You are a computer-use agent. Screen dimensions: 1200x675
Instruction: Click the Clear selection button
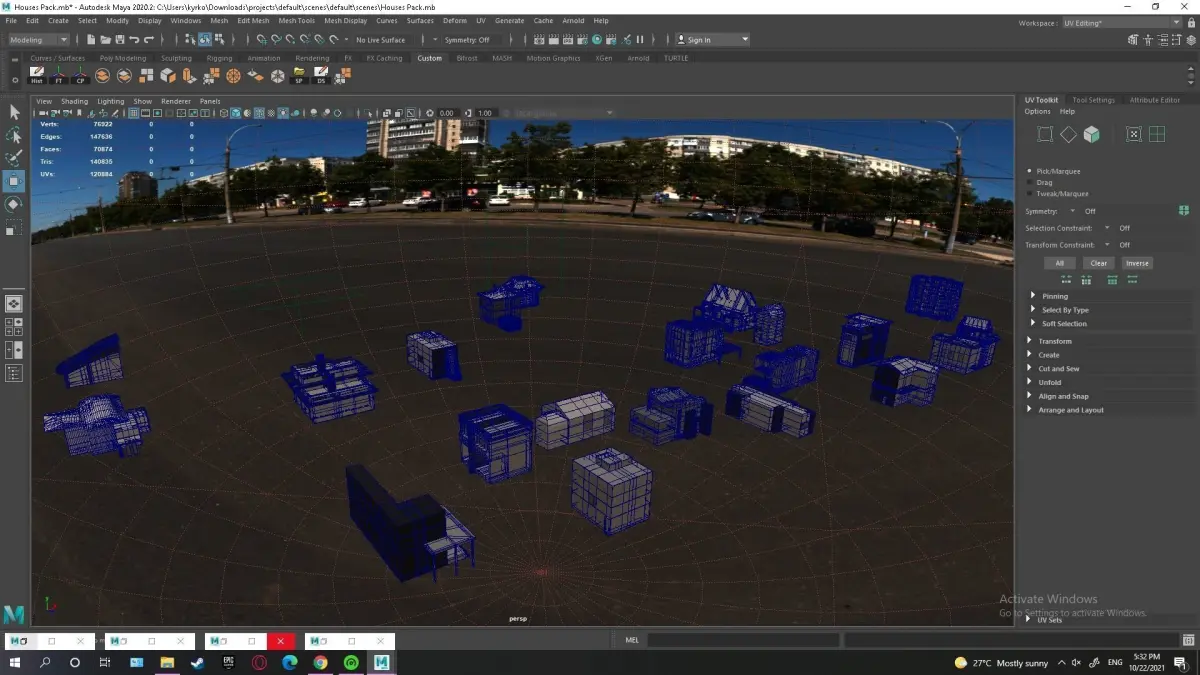click(x=1098, y=263)
